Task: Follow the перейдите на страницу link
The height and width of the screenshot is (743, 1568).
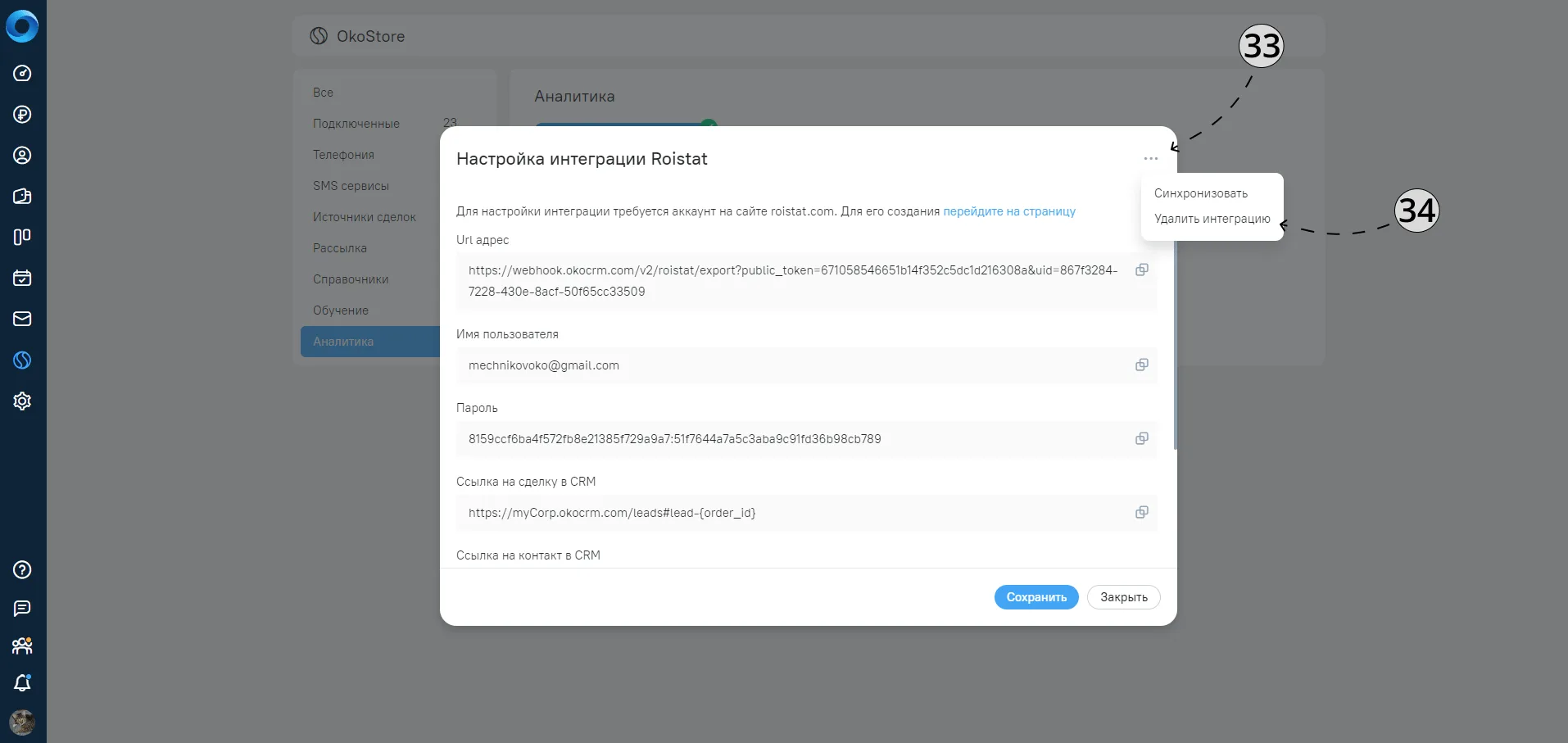Action: pyautogui.click(x=1009, y=211)
